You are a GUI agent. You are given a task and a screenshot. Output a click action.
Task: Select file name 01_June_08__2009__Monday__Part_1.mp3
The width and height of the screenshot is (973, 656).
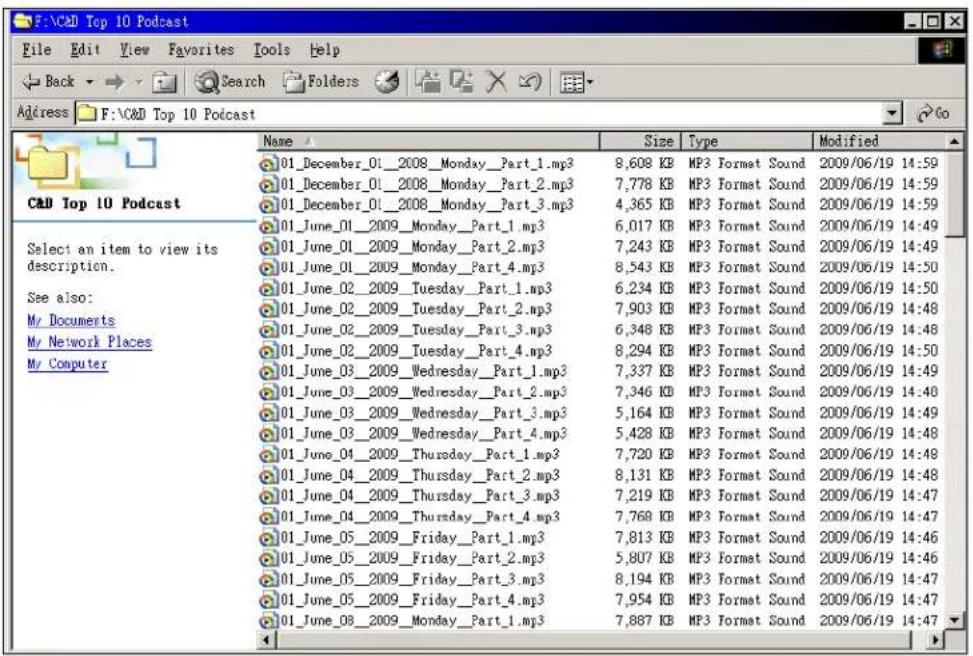413,621
